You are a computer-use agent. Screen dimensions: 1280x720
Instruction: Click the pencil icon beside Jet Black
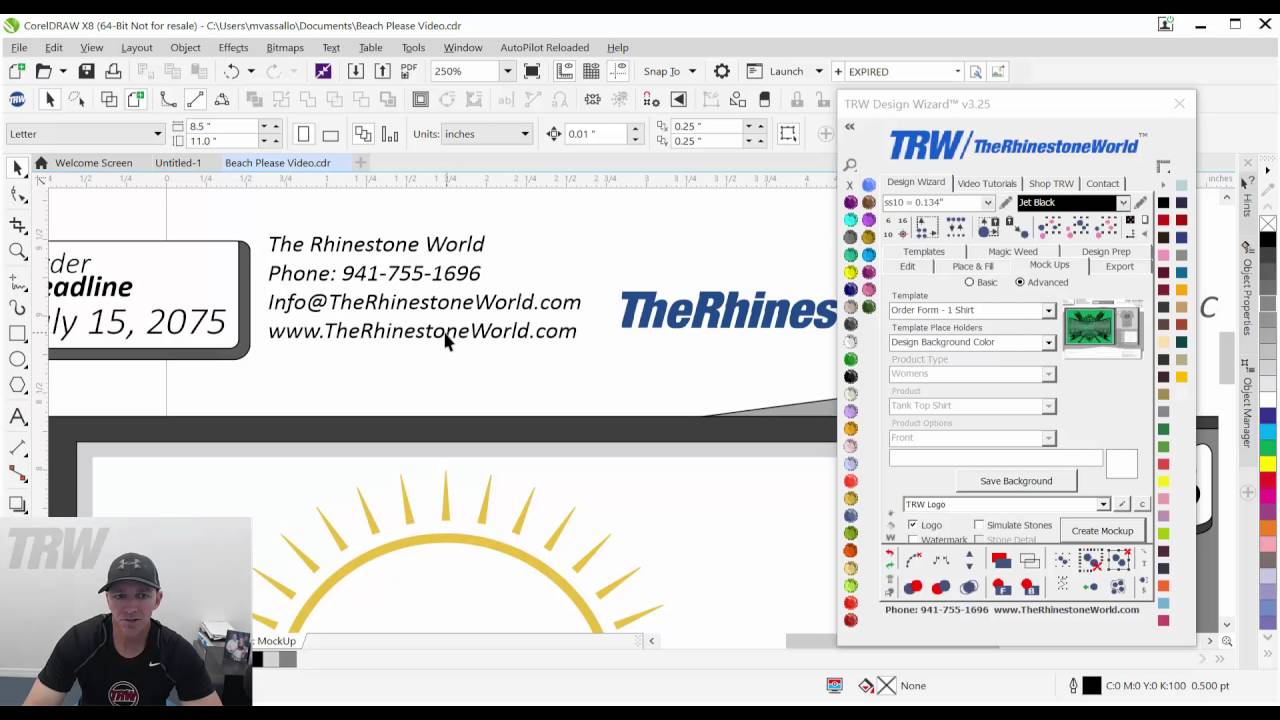pos(1141,203)
